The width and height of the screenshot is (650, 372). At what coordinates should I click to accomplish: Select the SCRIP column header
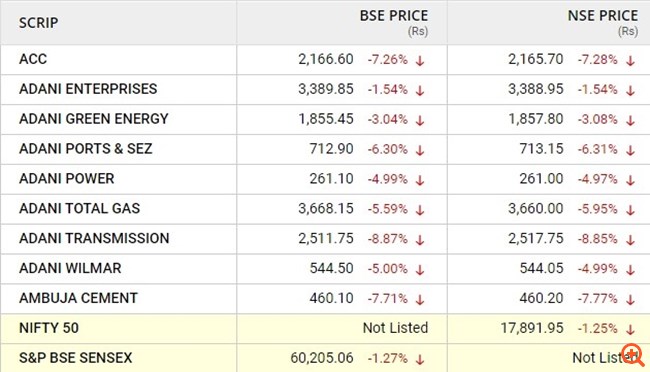pos(39,23)
